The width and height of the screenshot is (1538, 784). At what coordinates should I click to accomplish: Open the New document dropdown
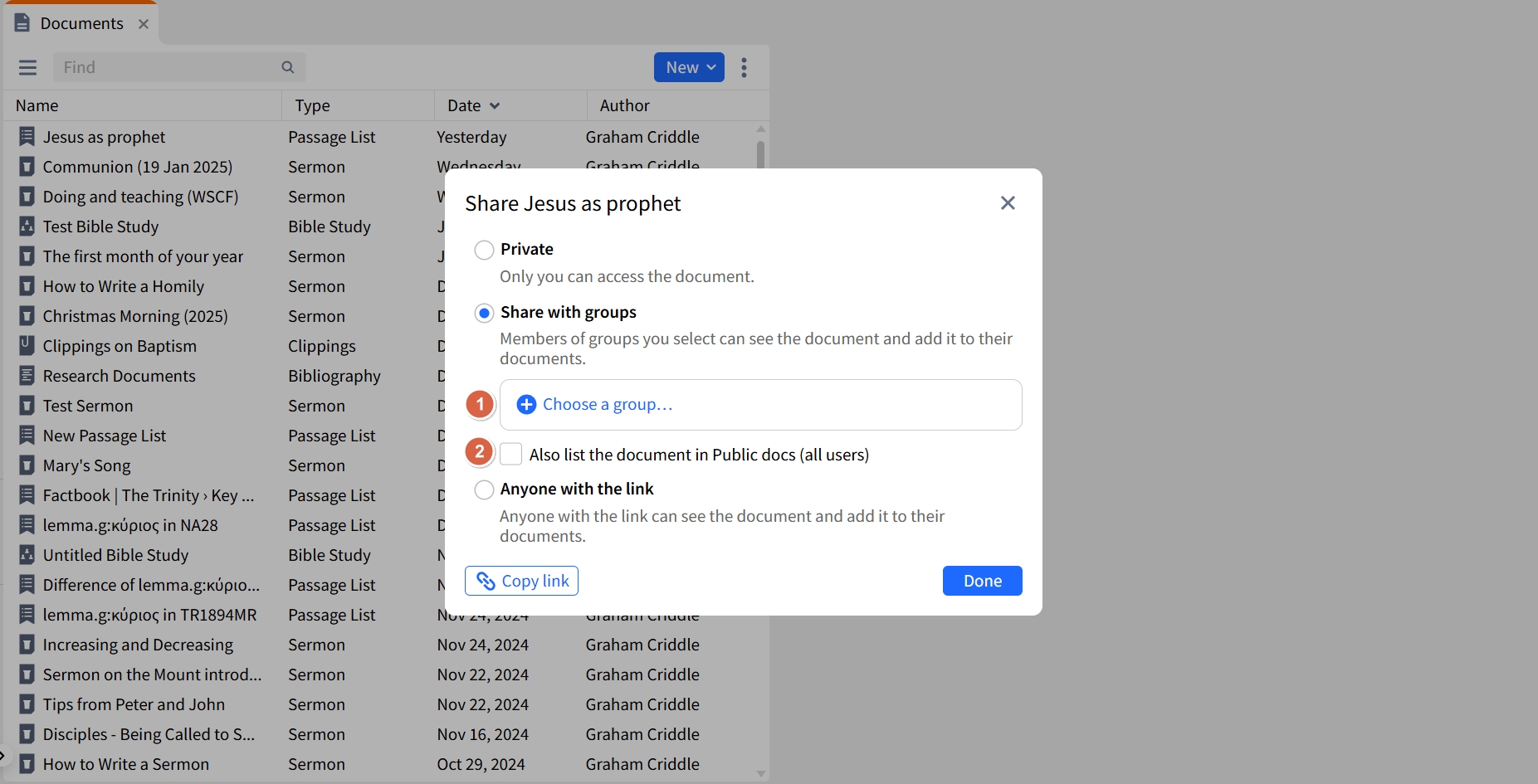[x=689, y=67]
